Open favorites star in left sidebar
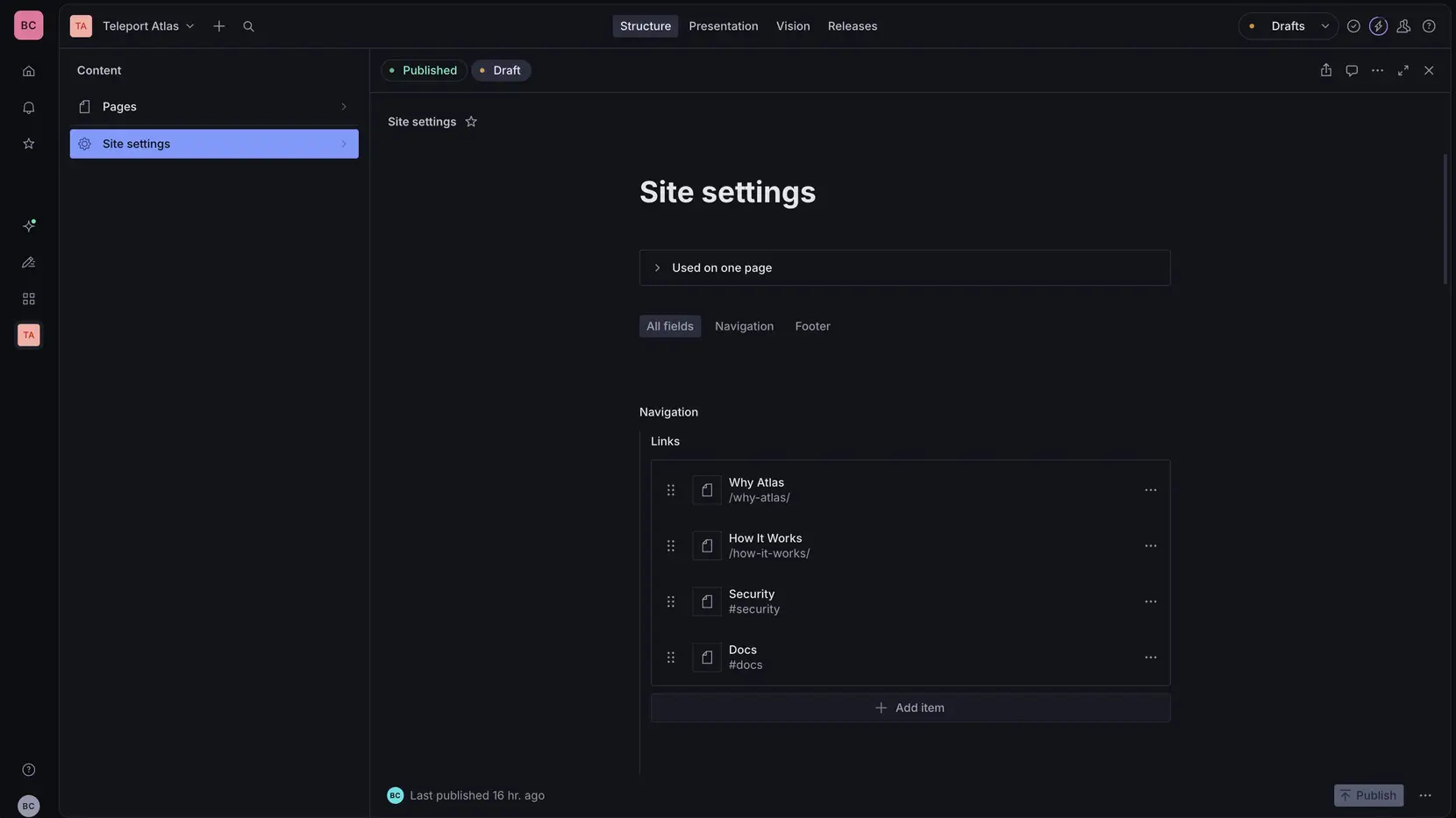Image resolution: width=1456 pixels, height=818 pixels. click(x=29, y=144)
